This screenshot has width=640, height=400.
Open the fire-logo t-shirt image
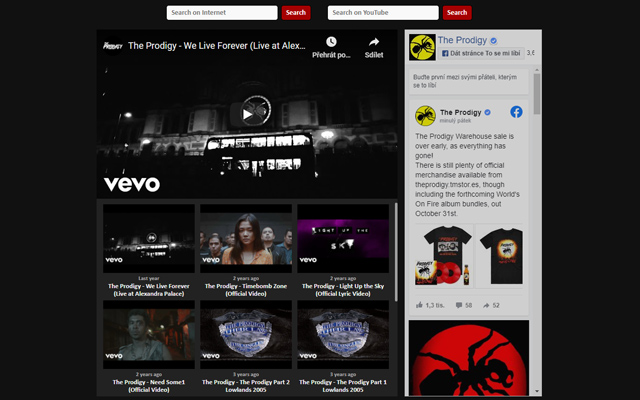click(499, 256)
